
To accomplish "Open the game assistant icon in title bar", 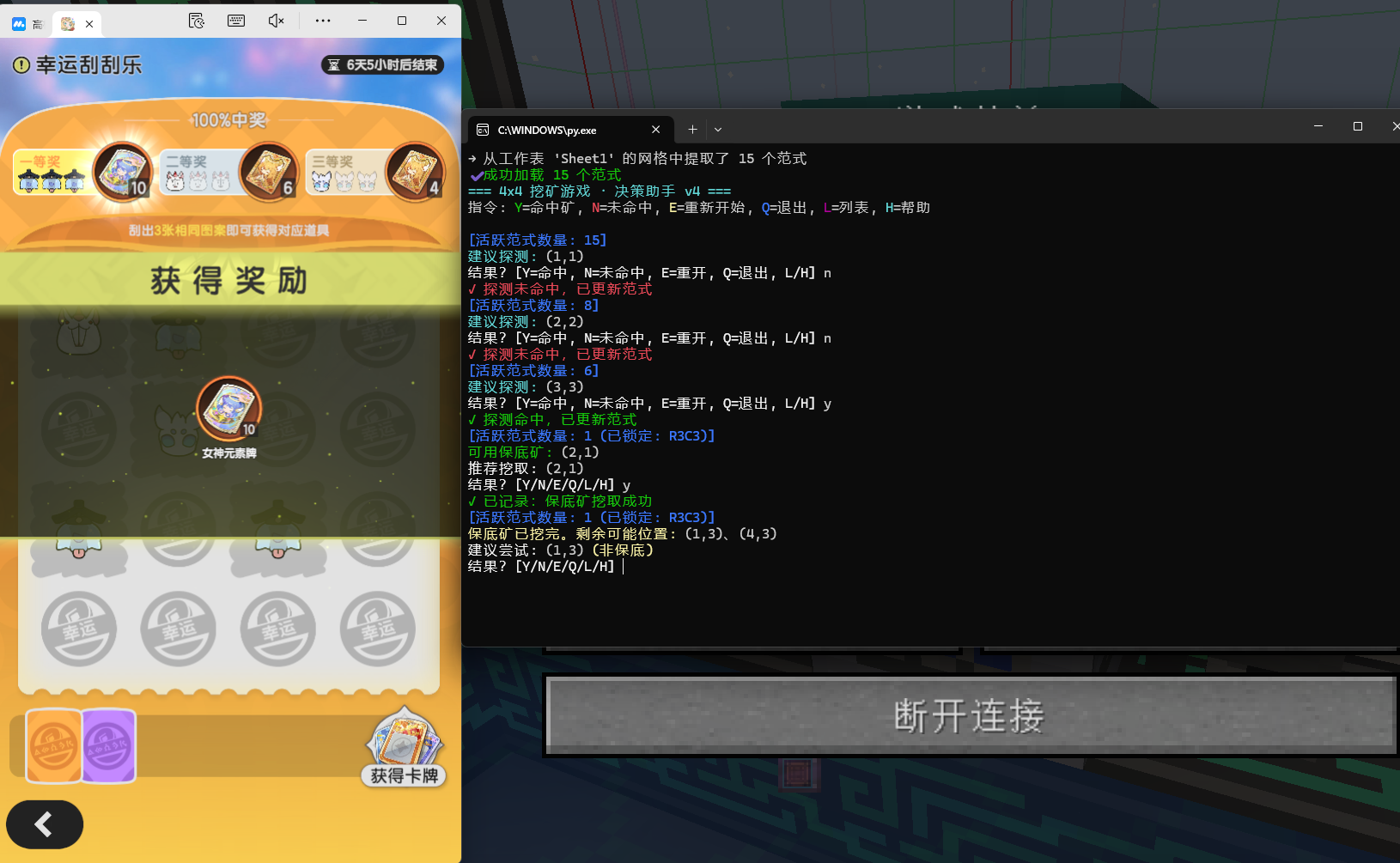I will pyautogui.click(x=197, y=21).
